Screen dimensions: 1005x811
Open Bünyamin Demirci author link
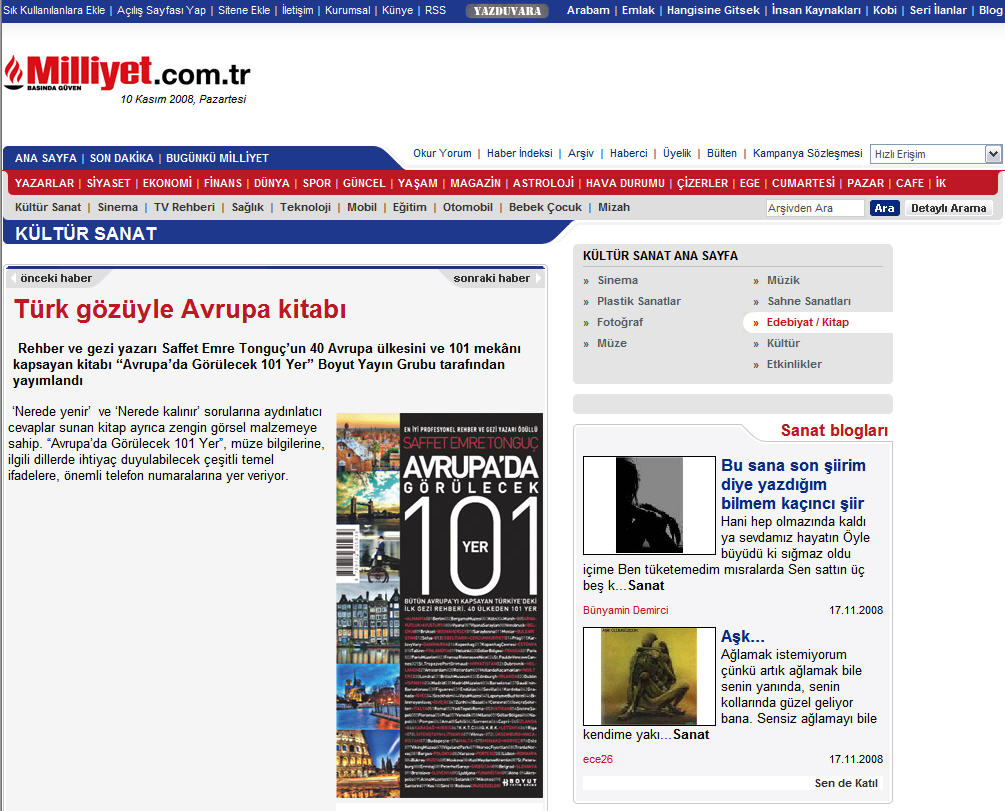(626, 610)
